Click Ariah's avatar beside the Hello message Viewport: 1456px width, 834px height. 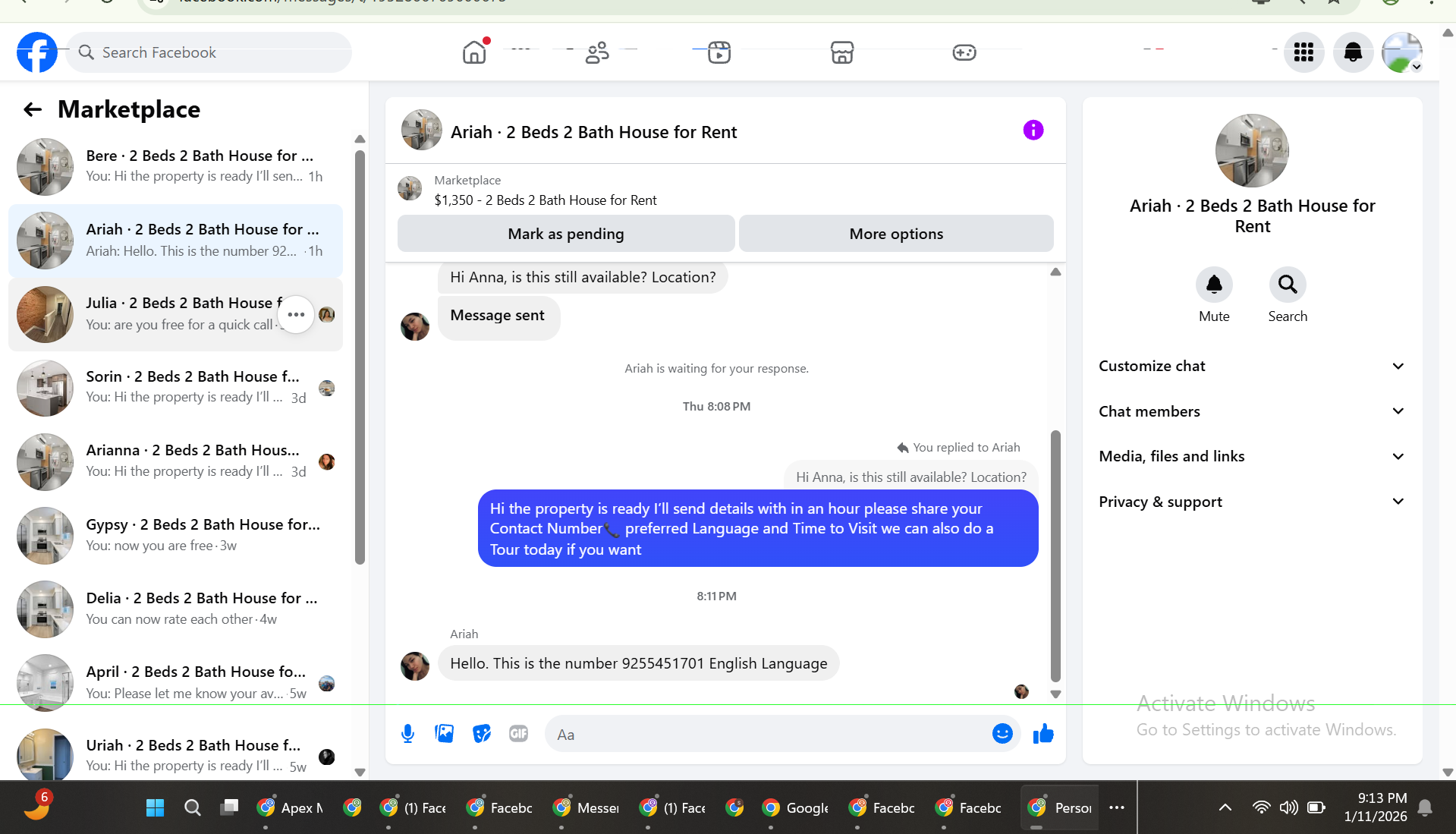coord(414,666)
